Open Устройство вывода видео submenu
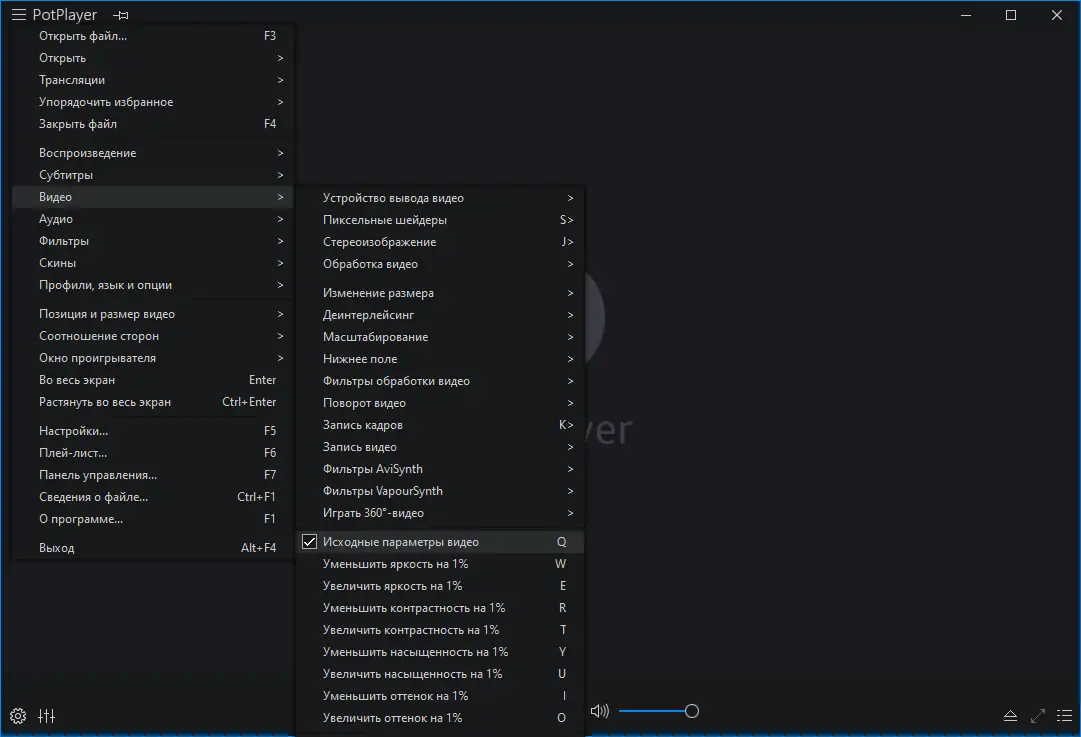 click(x=440, y=198)
